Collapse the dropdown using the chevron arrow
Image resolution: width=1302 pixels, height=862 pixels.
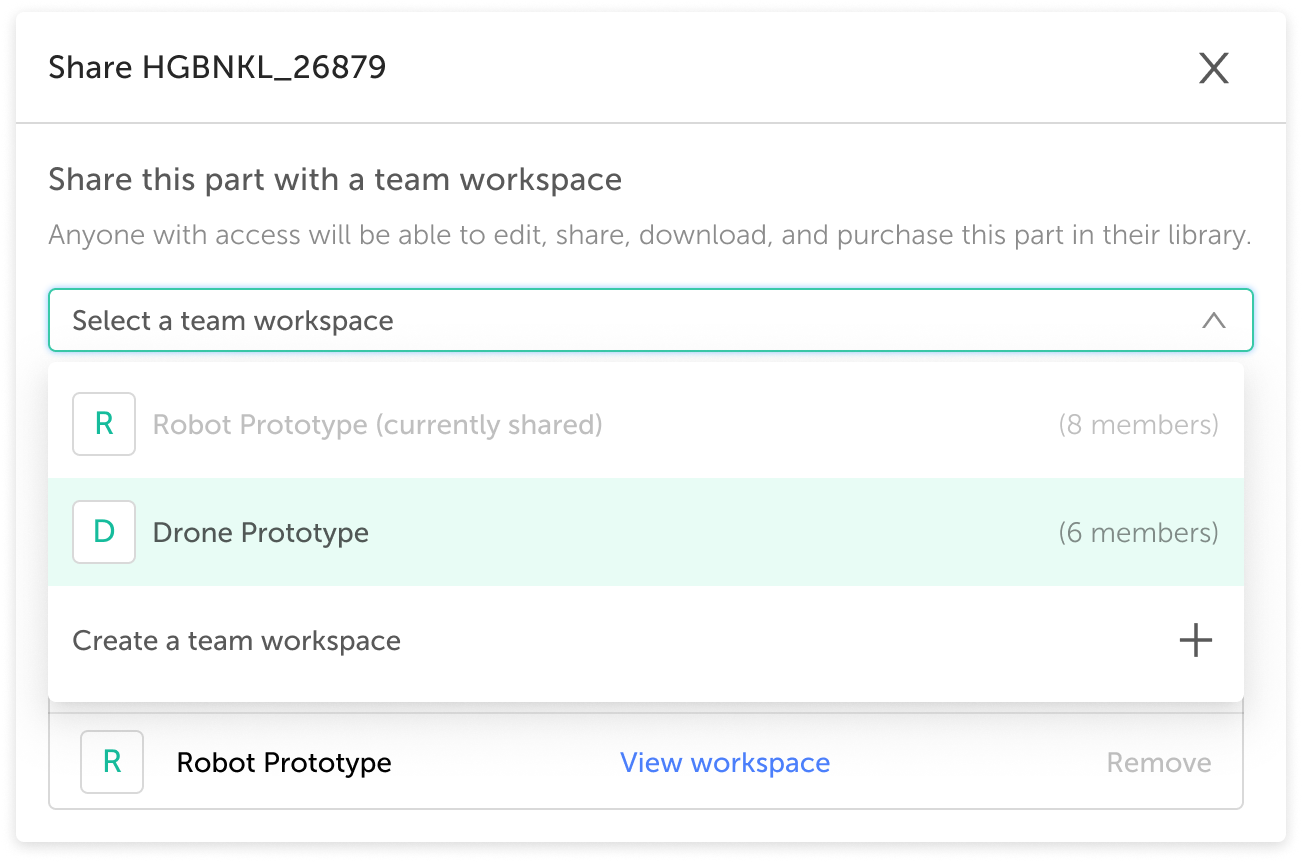(x=1213, y=321)
